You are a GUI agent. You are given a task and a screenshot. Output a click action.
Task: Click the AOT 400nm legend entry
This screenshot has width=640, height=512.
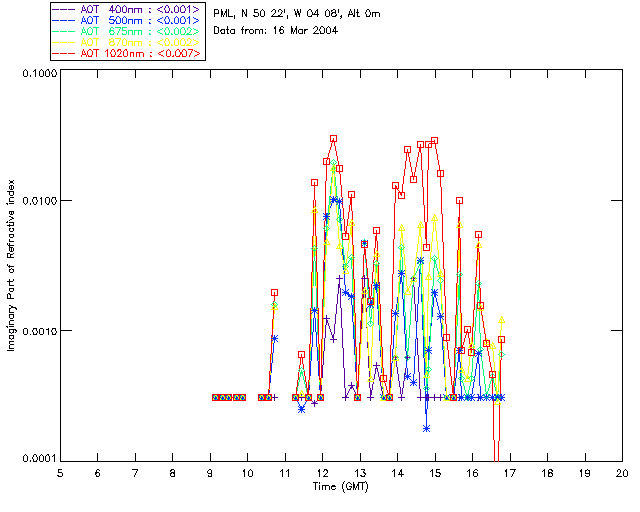click(x=127, y=9)
